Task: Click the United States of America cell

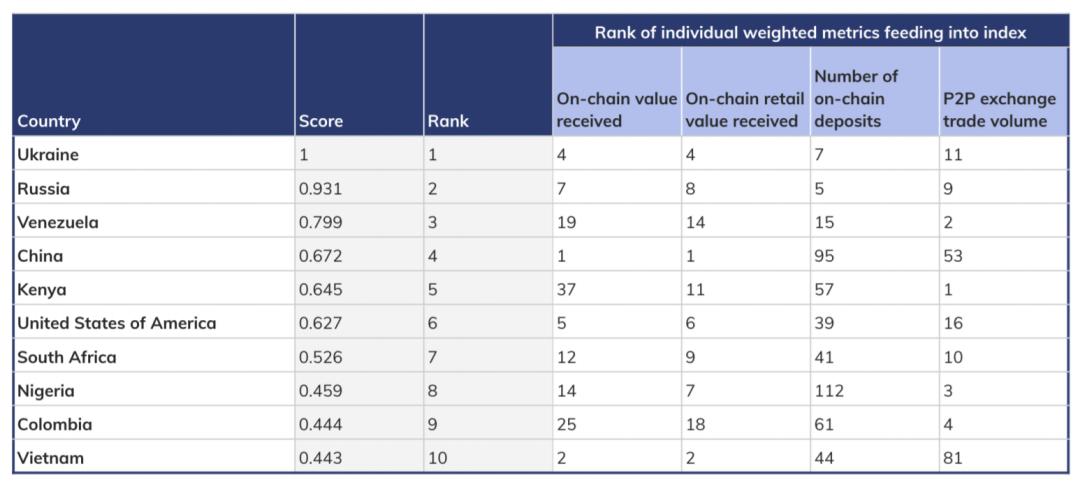Action: 116,323
